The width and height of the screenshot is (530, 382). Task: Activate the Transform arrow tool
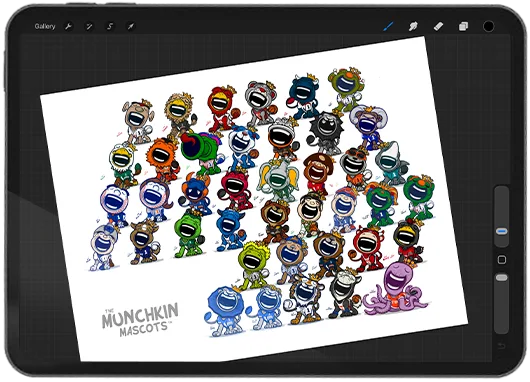(x=130, y=26)
